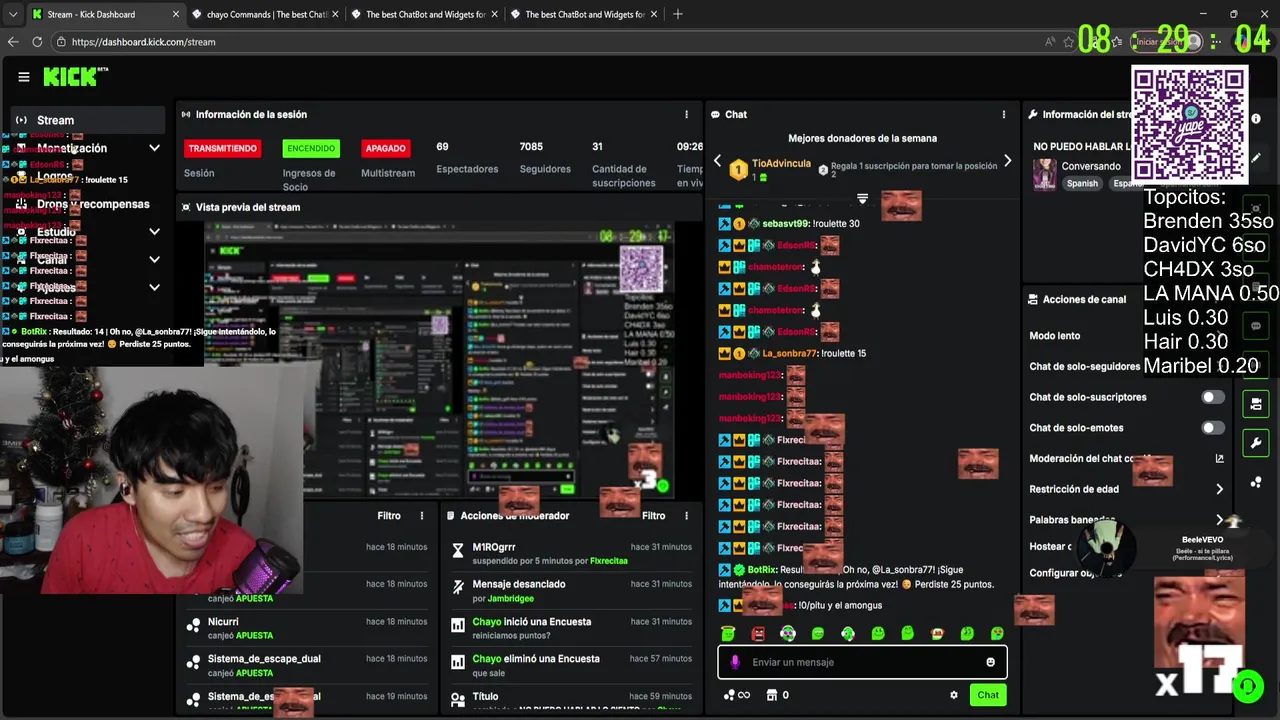Expand the Estudio sidebar section
Screen dimensions: 1280x720
[154, 232]
